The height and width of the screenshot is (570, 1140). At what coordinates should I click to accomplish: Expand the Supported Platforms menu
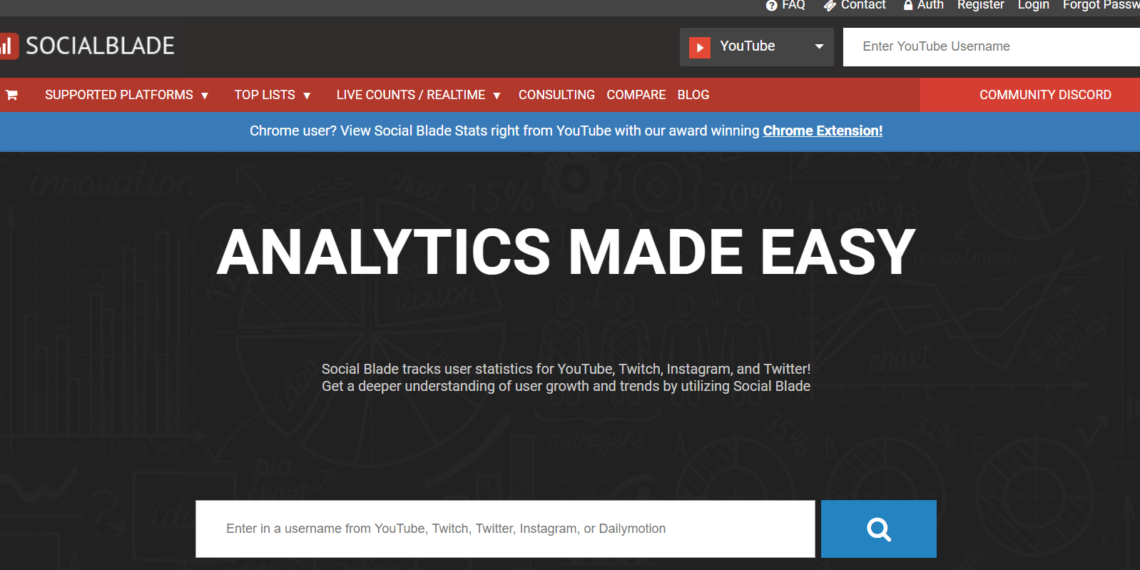tap(127, 95)
